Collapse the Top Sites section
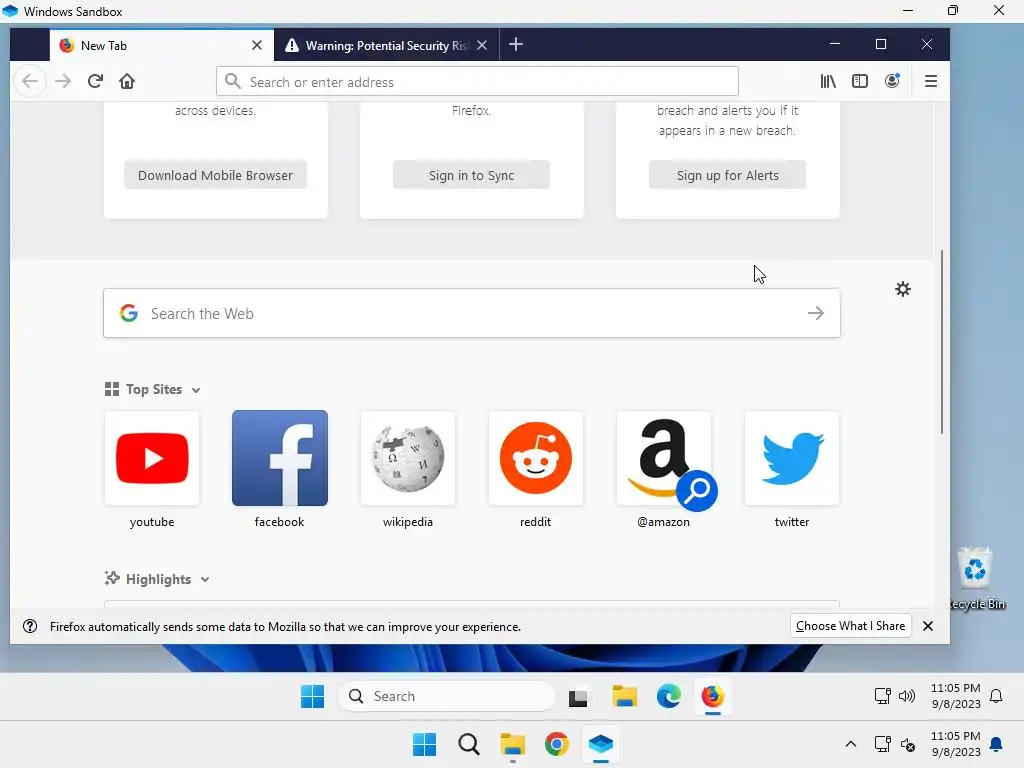Image resolution: width=1024 pixels, height=768 pixels. [x=196, y=390]
